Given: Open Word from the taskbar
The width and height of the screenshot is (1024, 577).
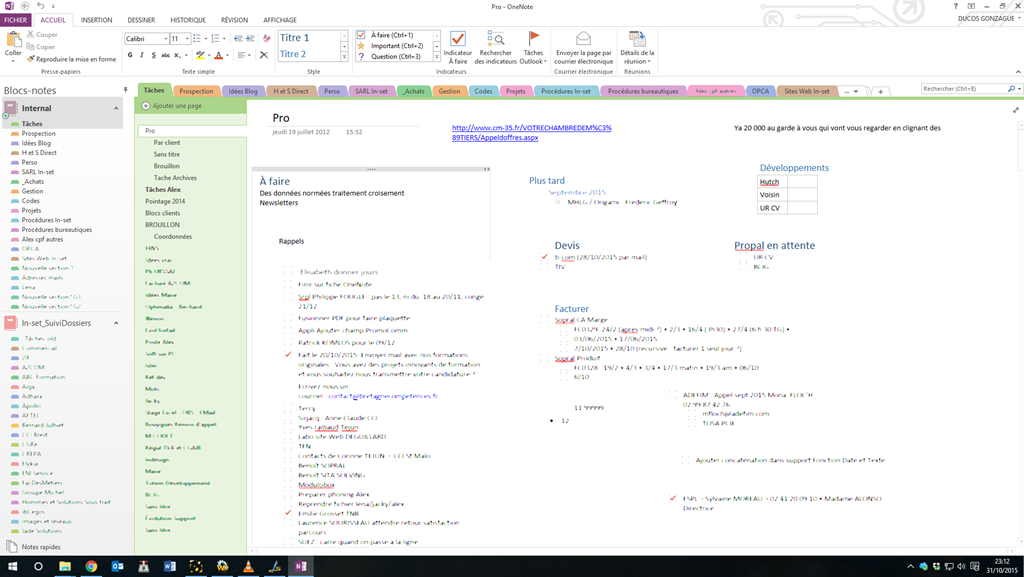Looking at the screenshot, I should tap(170, 567).
